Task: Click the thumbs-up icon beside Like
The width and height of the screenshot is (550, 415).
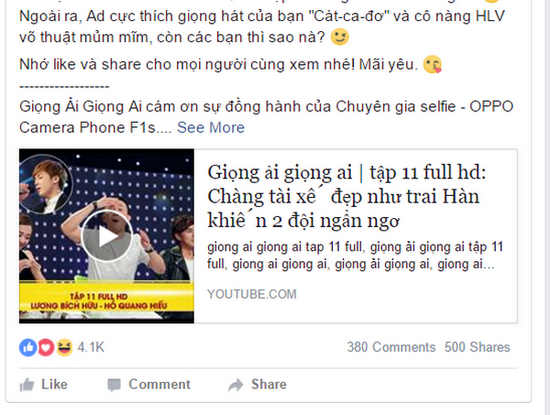Action: pos(27,385)
